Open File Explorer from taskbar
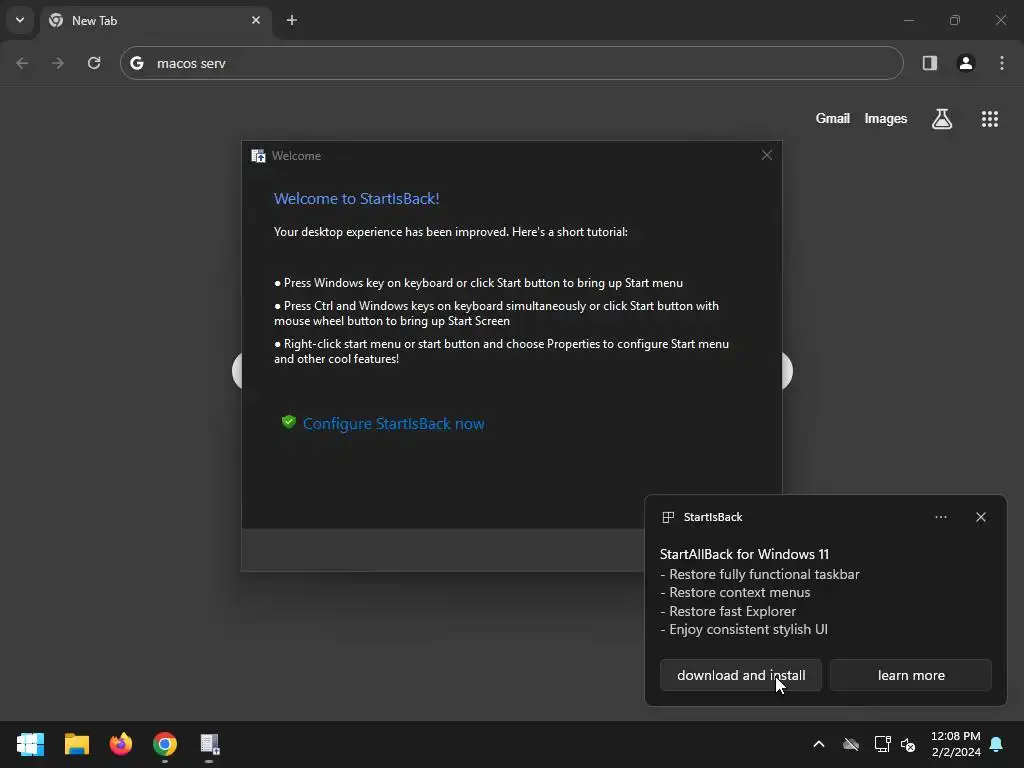1024x768 pixels. point(76,744)
